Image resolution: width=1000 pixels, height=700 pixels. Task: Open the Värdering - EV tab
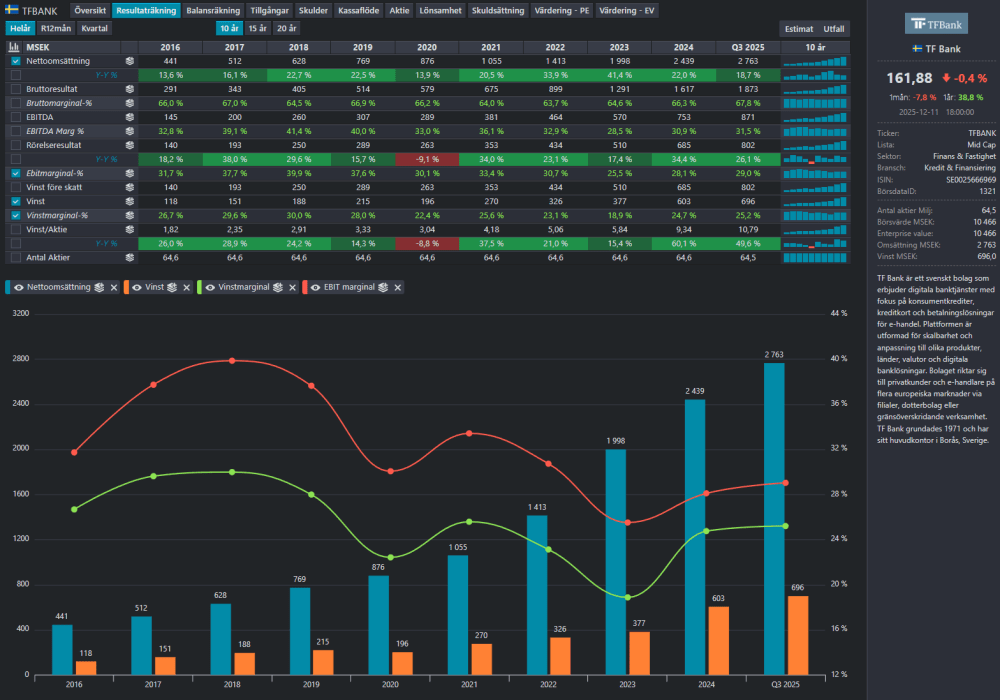(x=626, y=10)
